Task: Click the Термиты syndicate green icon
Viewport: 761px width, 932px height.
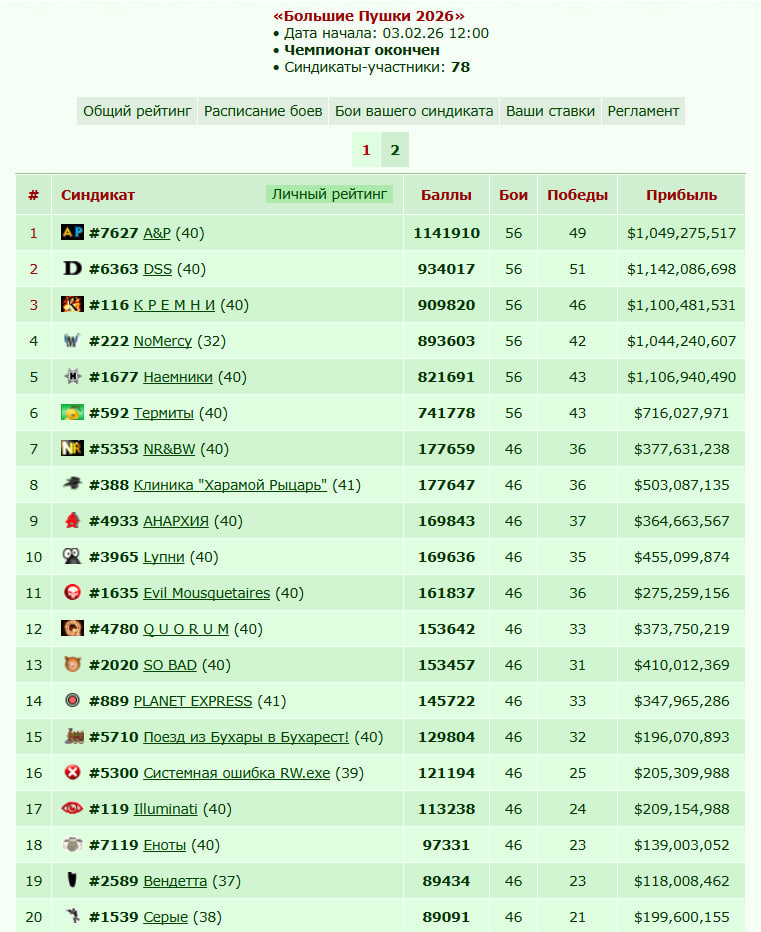Action: pyautogui.click(x=72, y=412)
